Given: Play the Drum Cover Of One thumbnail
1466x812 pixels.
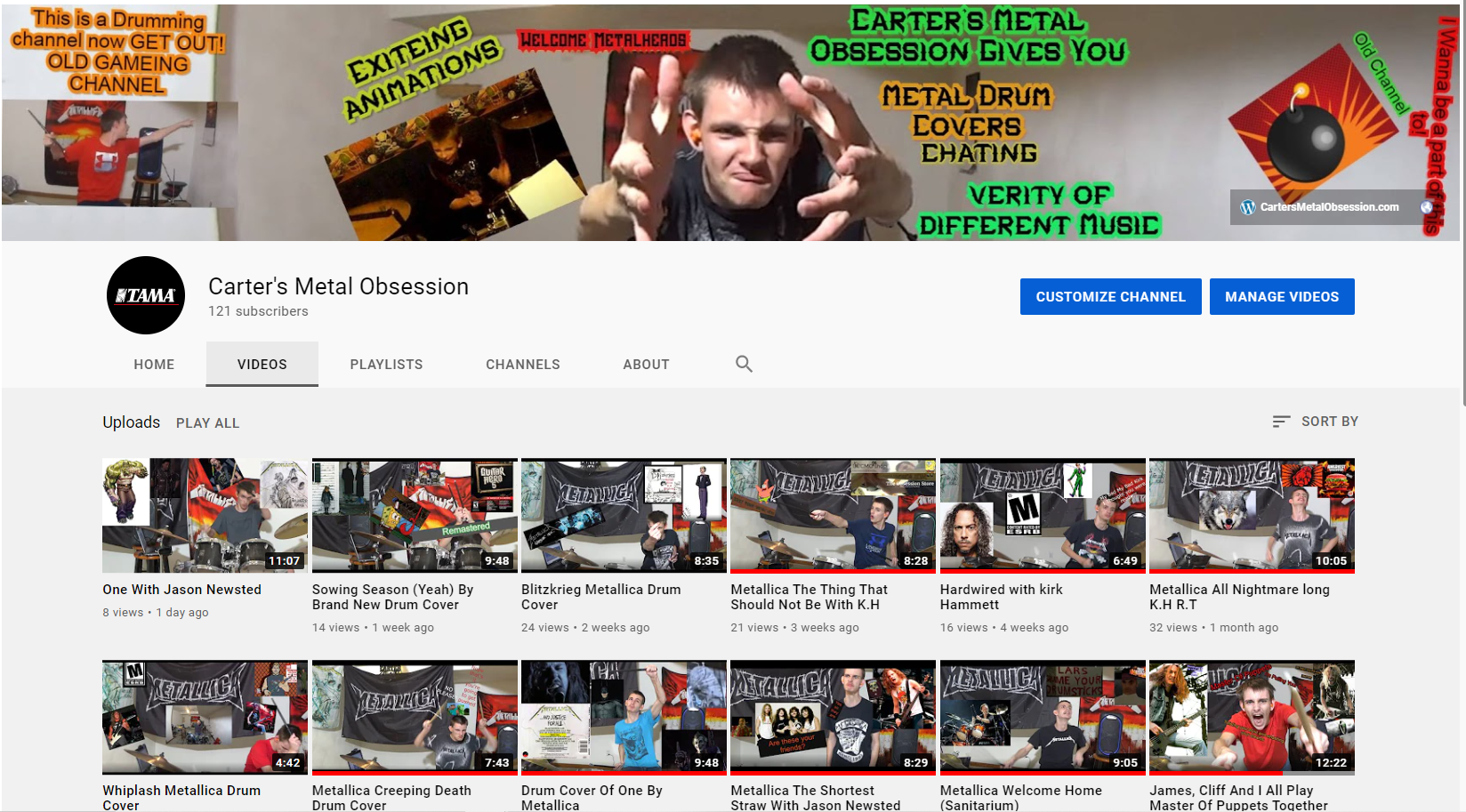Looking at the screenshot, I should [x=624, y=717].
